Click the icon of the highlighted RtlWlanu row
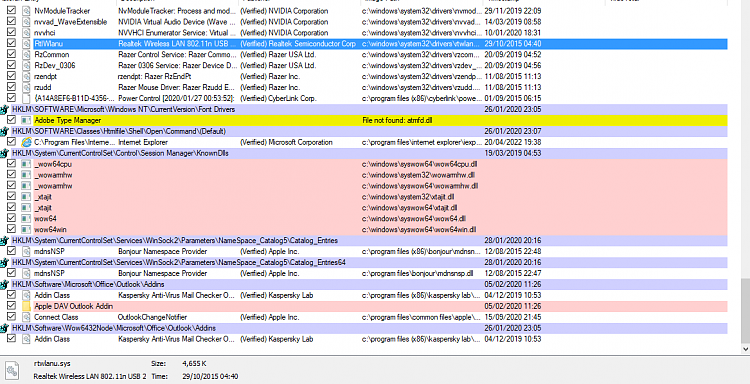The height and width of the screenshot is (384, 750). coord(26,44)
